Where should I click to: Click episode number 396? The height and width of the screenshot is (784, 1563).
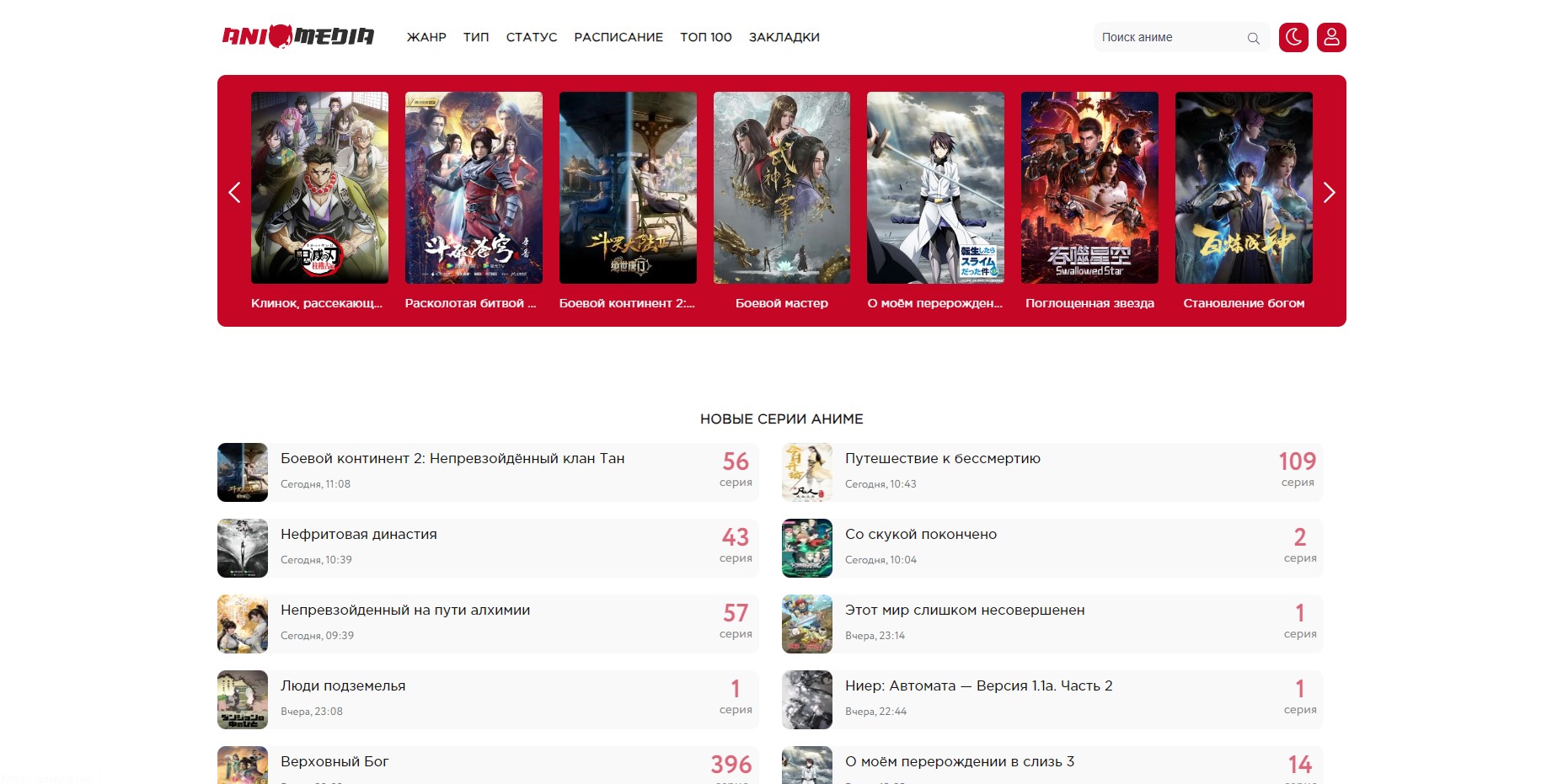[x=731, y=765]
